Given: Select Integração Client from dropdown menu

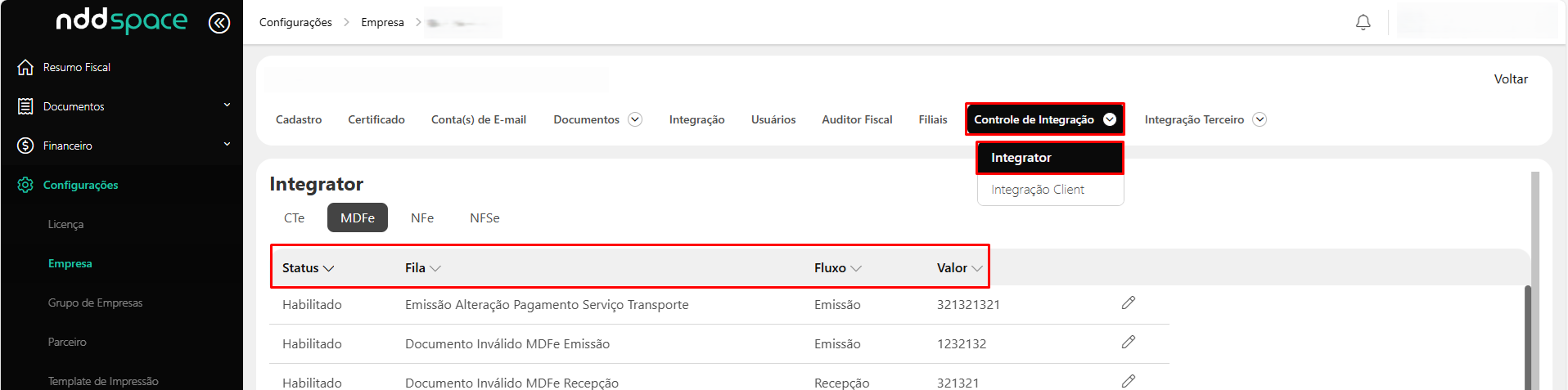Looking at the screenshot, I should pos(1037,190).
